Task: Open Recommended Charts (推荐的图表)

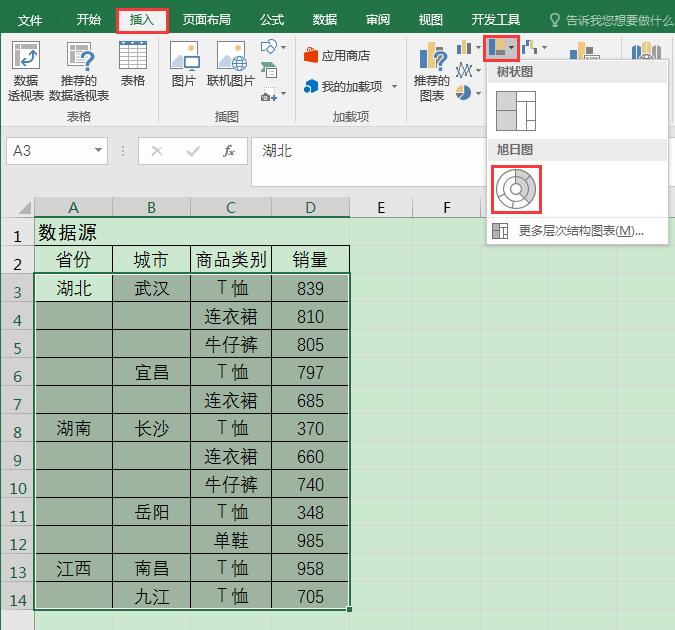Action: pos(432,72)
